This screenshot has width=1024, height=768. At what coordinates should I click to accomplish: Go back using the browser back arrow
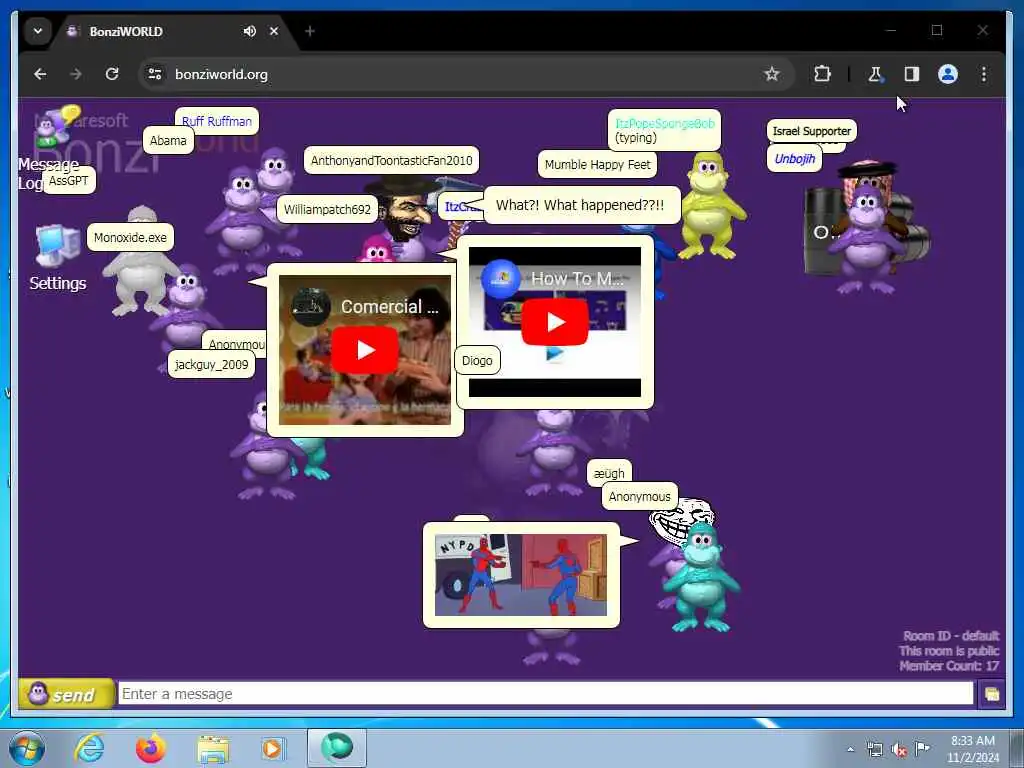click(x=40, y=74)
